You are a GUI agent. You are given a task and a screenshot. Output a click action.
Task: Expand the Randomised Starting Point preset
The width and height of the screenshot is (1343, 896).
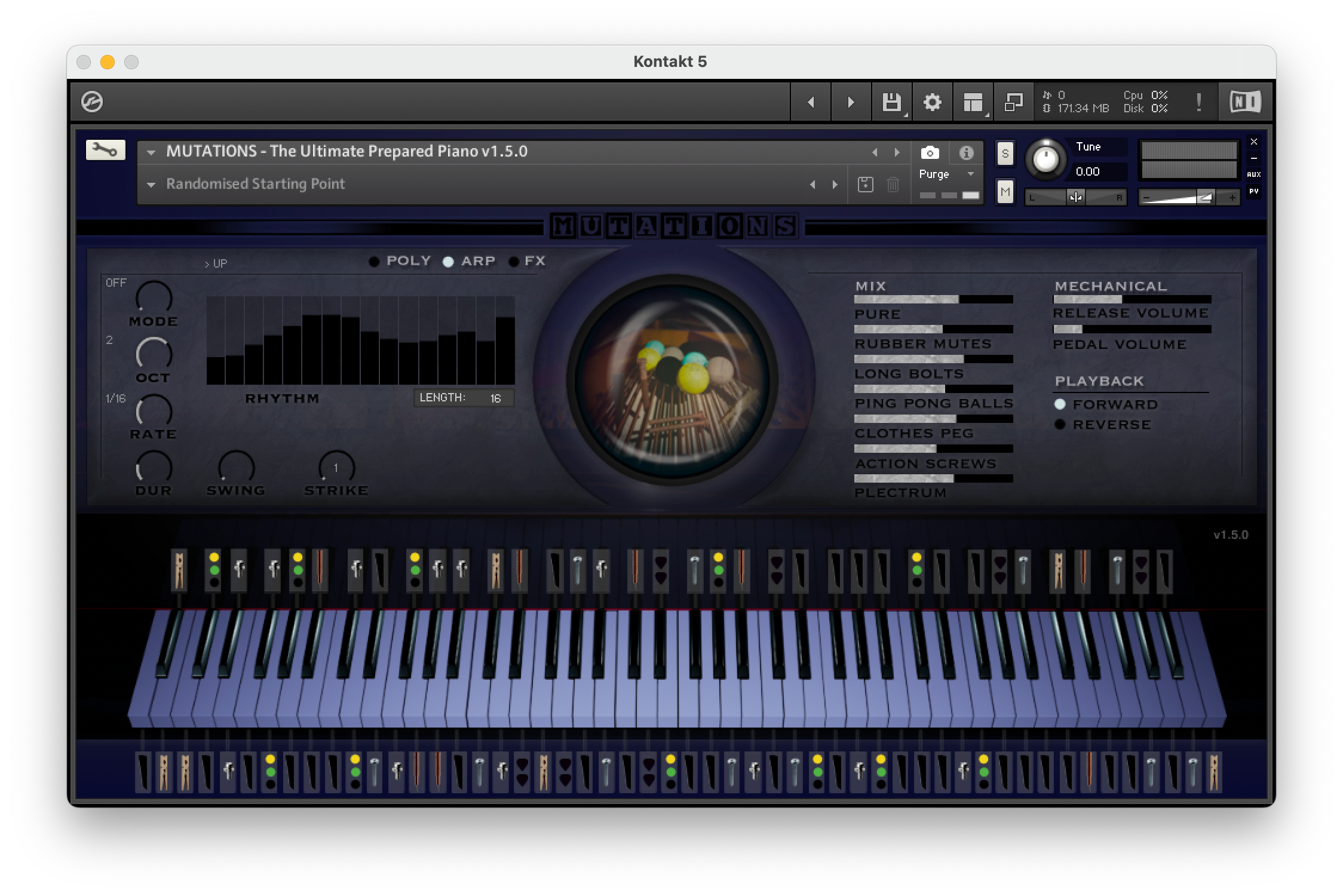(x=152, y=183)
